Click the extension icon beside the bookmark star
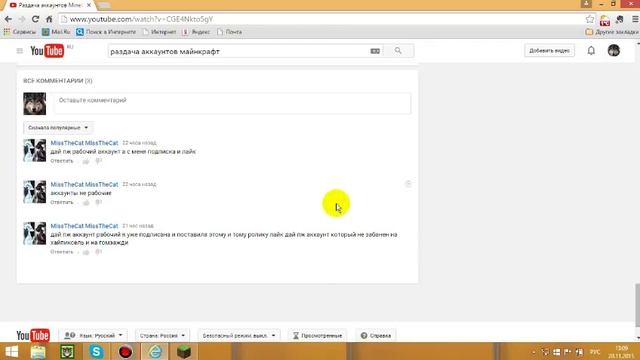This screenshot has width=640, height=360. [x=604, y=20]
